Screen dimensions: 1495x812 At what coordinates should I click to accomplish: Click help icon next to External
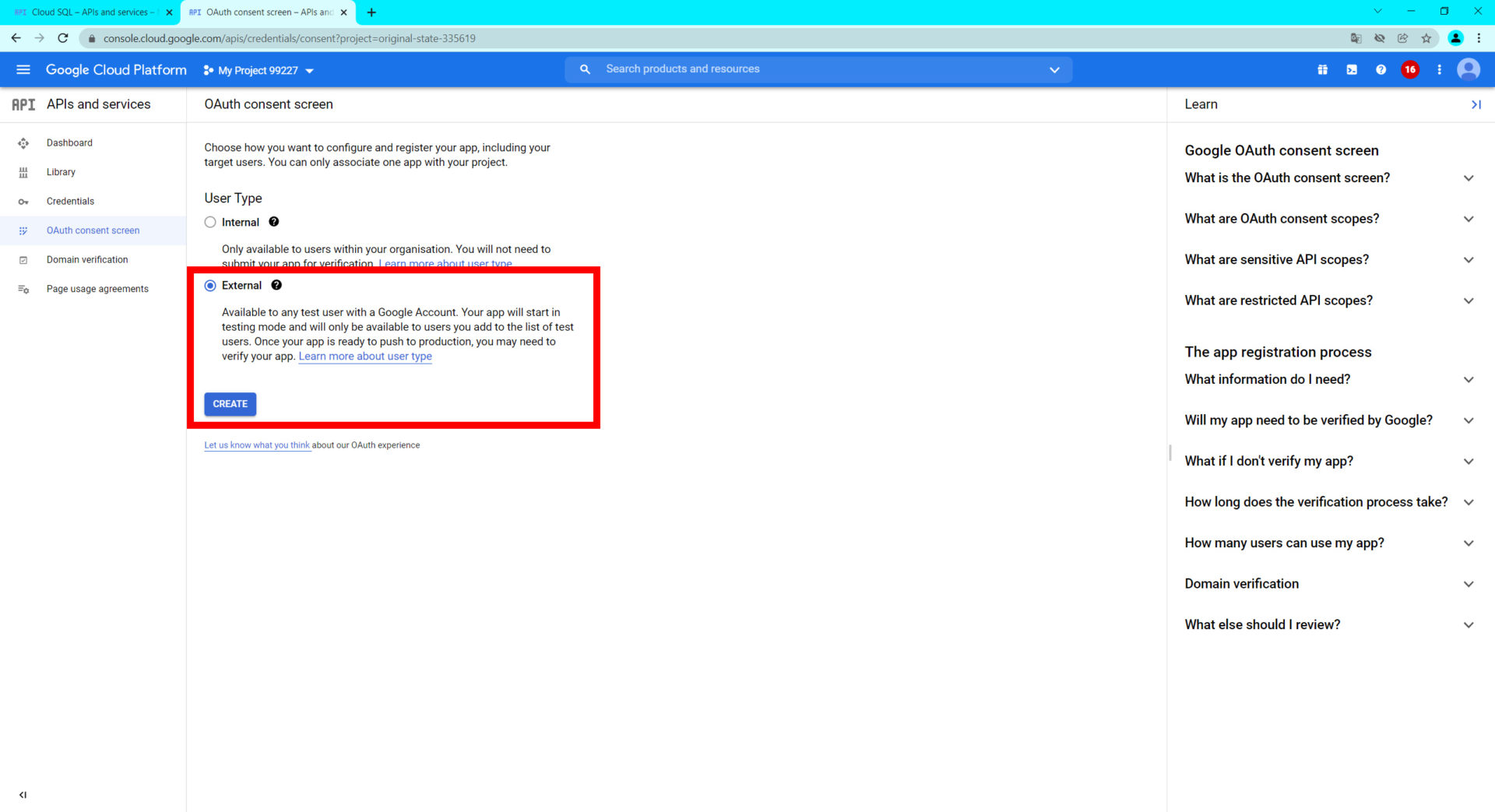[276, 285]
